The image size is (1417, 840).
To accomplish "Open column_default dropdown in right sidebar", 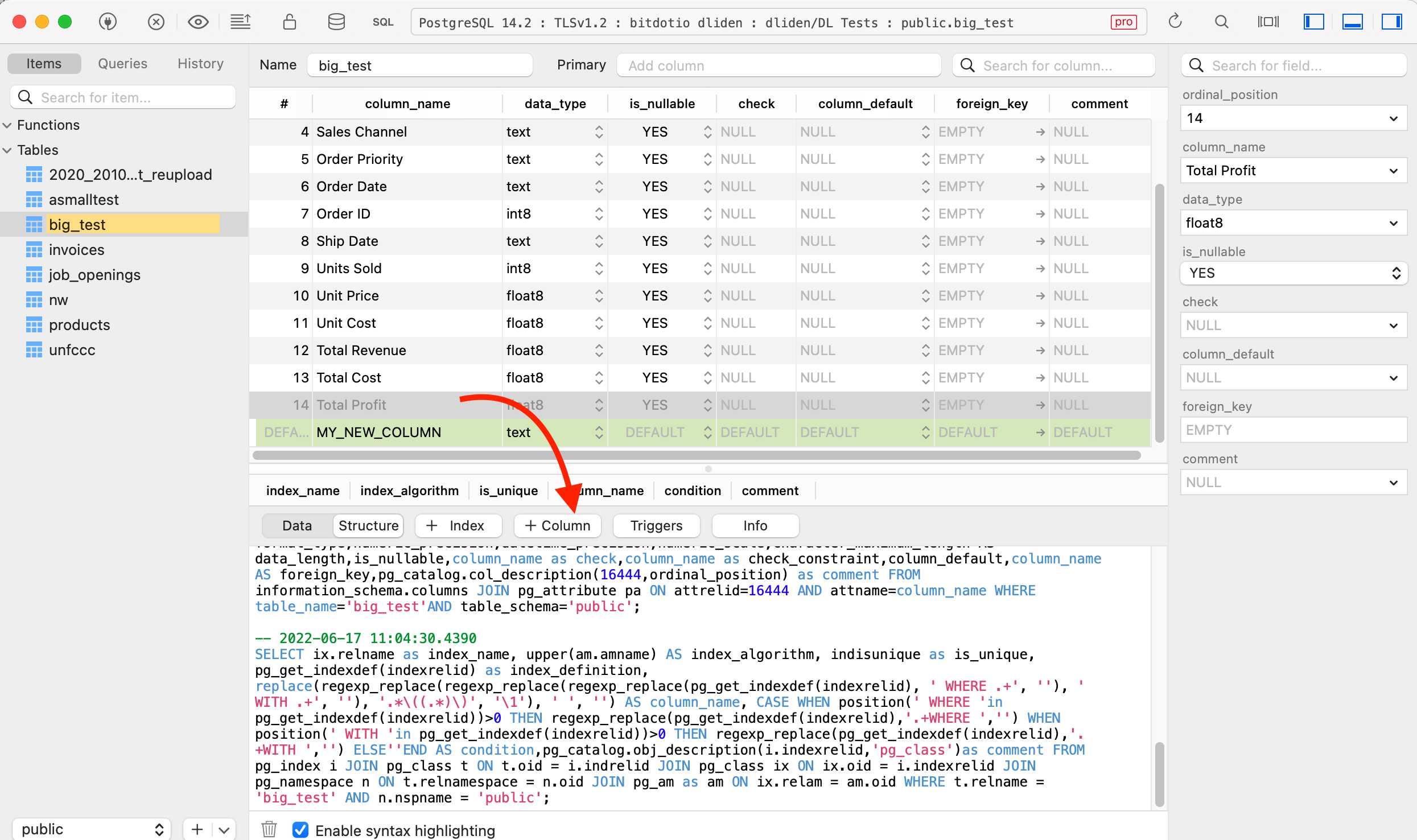I will click(x=1293, y=378).
